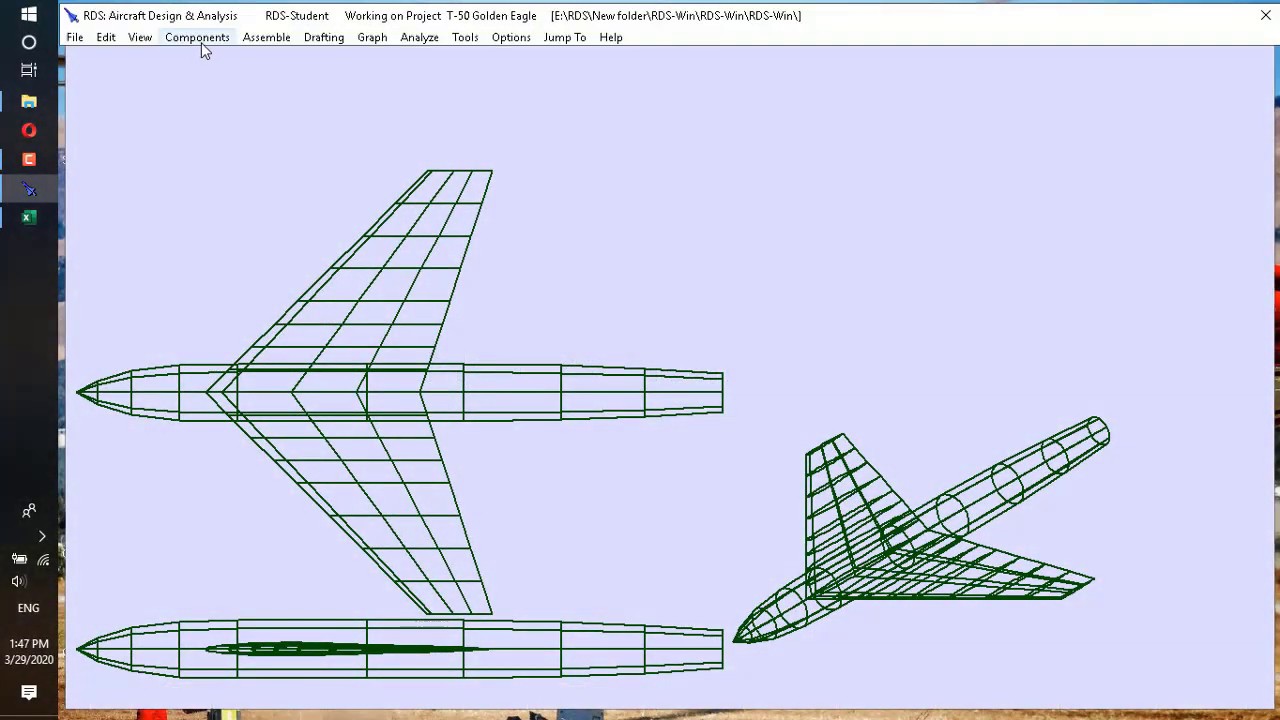Switch to the orange C app on taskbar
The height and width of the screenshot is (720, 1280).
(x=29, y=159)
